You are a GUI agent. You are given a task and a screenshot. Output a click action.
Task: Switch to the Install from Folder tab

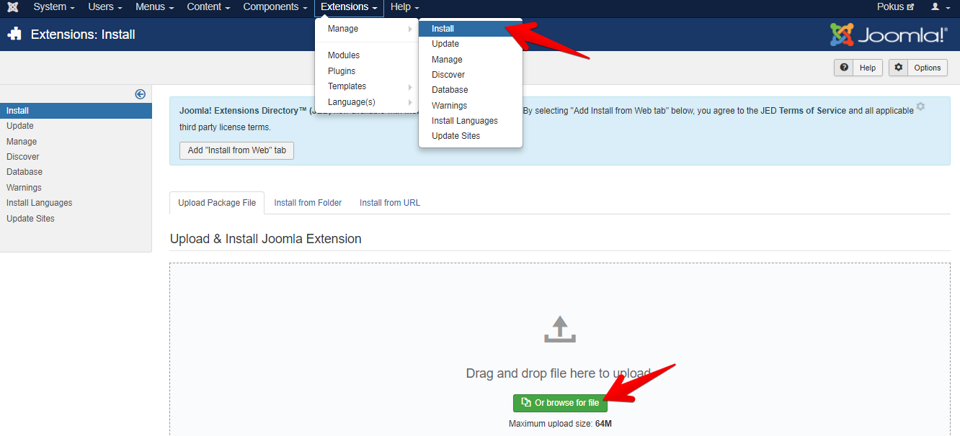(308, 203)
